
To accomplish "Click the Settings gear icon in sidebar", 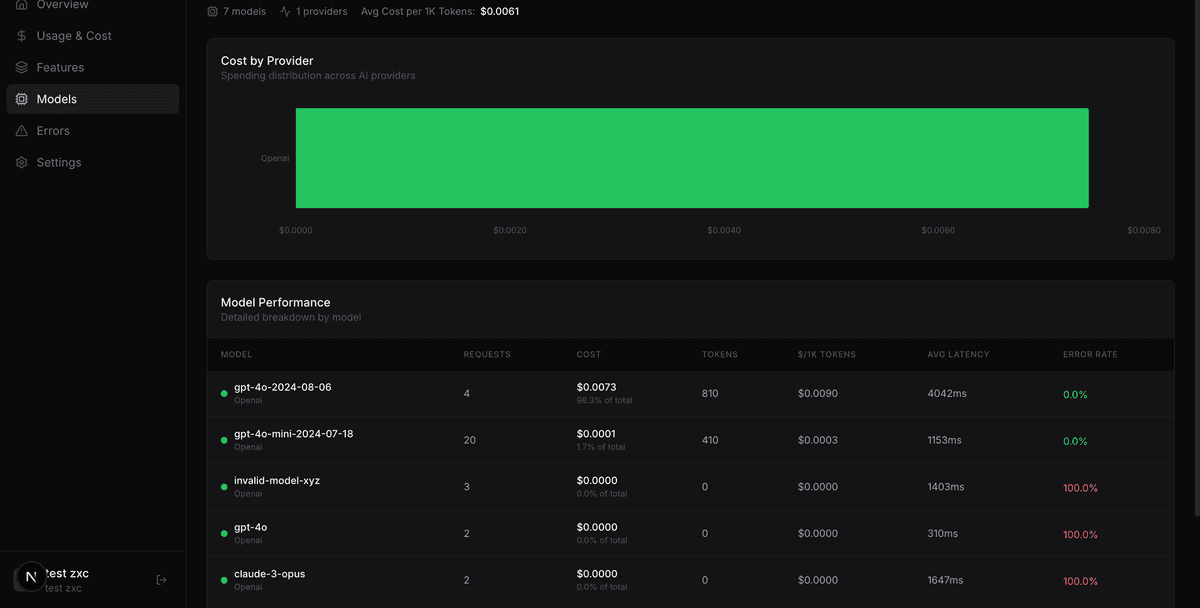I will coord(22,163).
